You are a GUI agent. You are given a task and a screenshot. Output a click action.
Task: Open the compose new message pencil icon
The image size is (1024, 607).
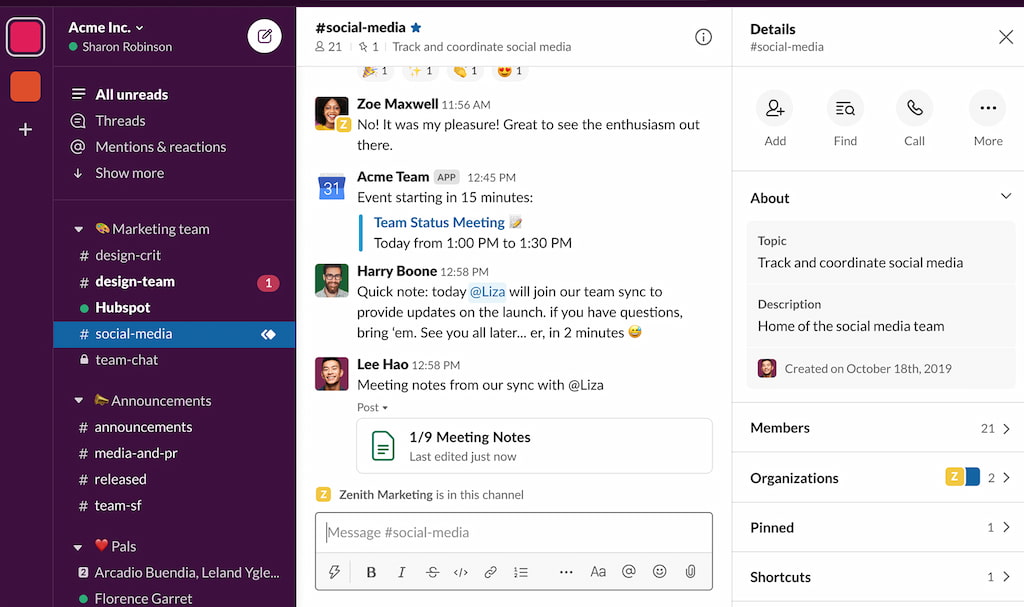[x=263, y=37]
